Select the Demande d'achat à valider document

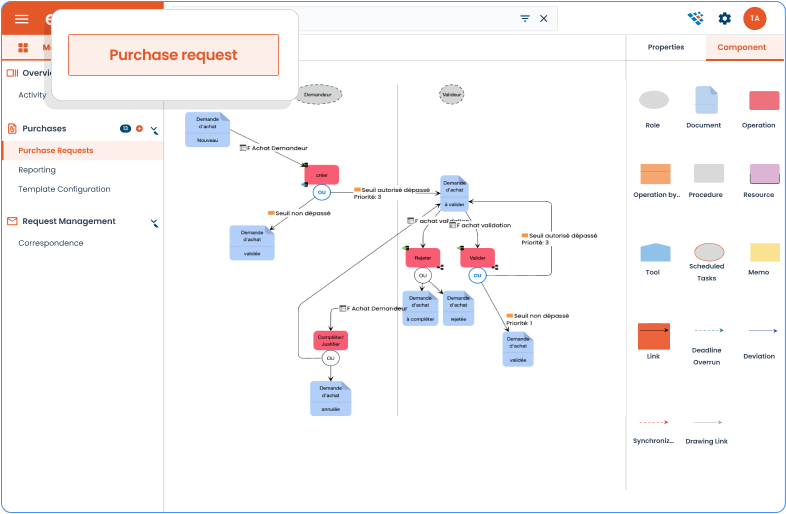[455, 194]
